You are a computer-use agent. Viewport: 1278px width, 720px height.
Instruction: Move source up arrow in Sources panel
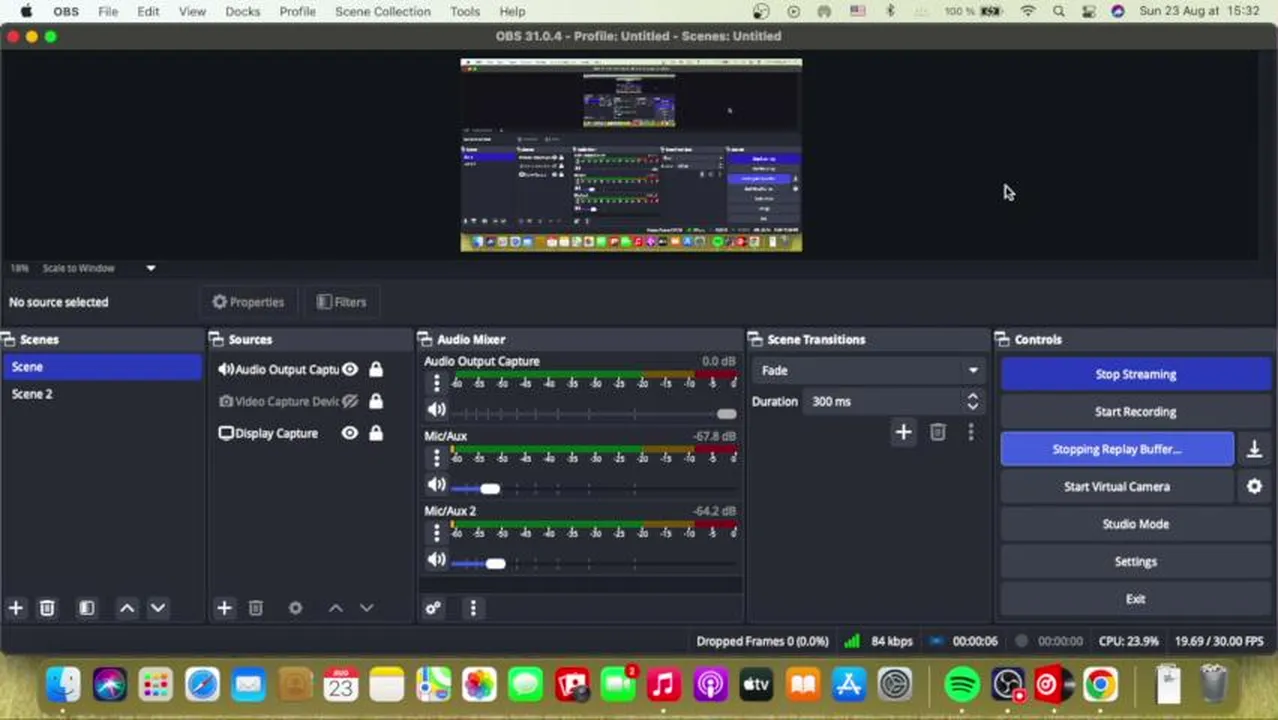pyautogui.click(x=336, y=608)
